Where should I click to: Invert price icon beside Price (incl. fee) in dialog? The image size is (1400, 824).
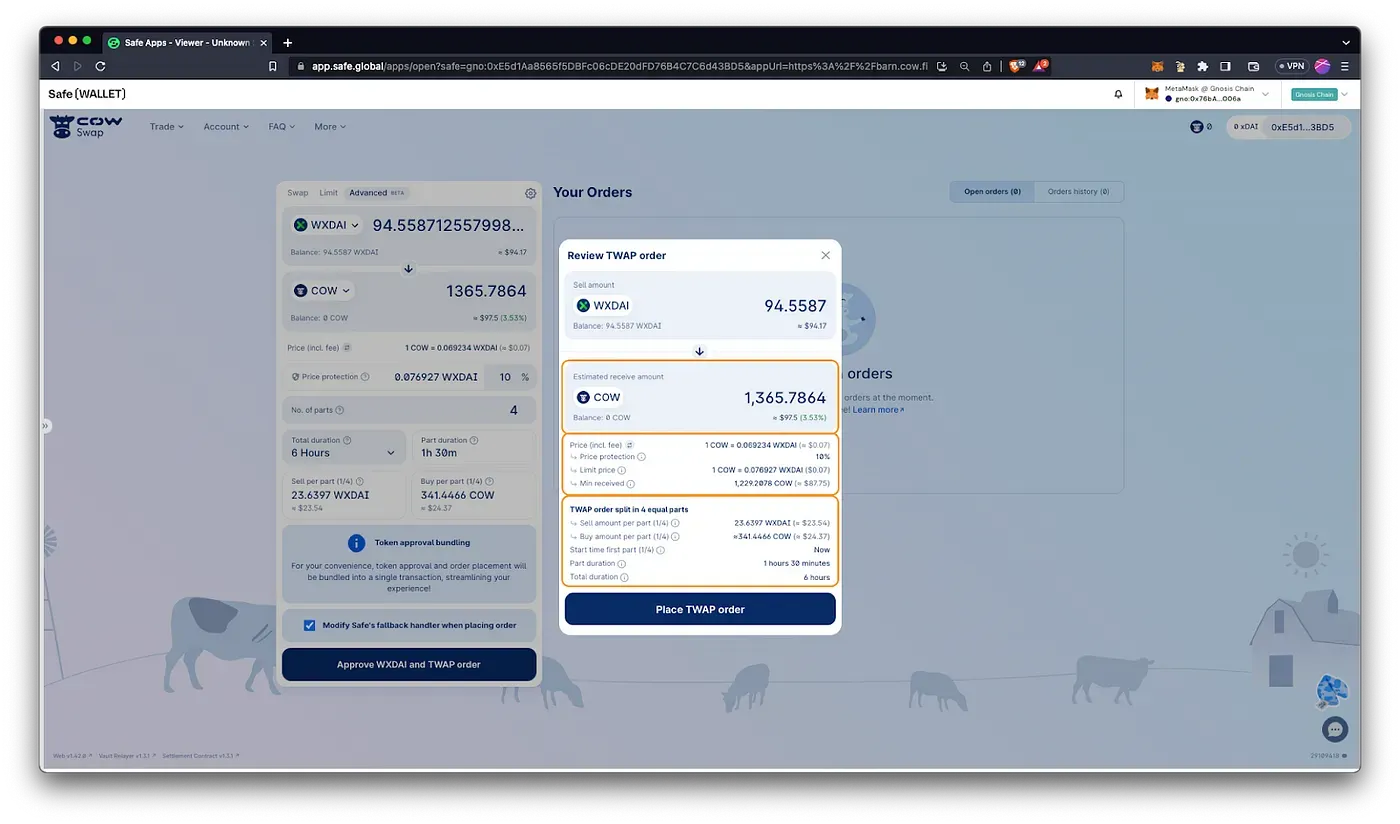click(x=630, y=444)
